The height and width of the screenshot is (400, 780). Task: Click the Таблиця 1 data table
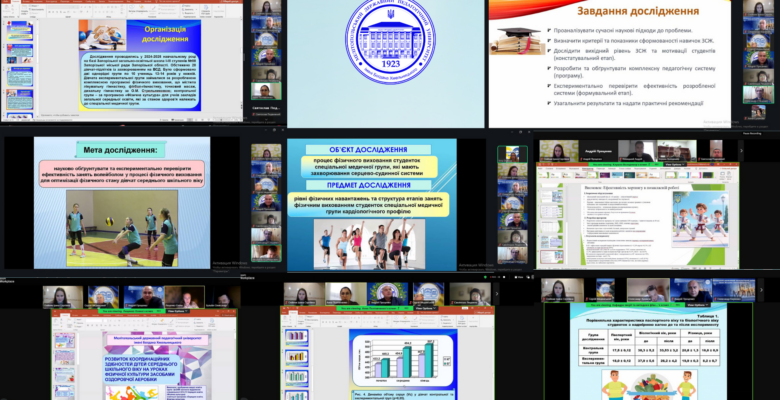click(661, 350)
